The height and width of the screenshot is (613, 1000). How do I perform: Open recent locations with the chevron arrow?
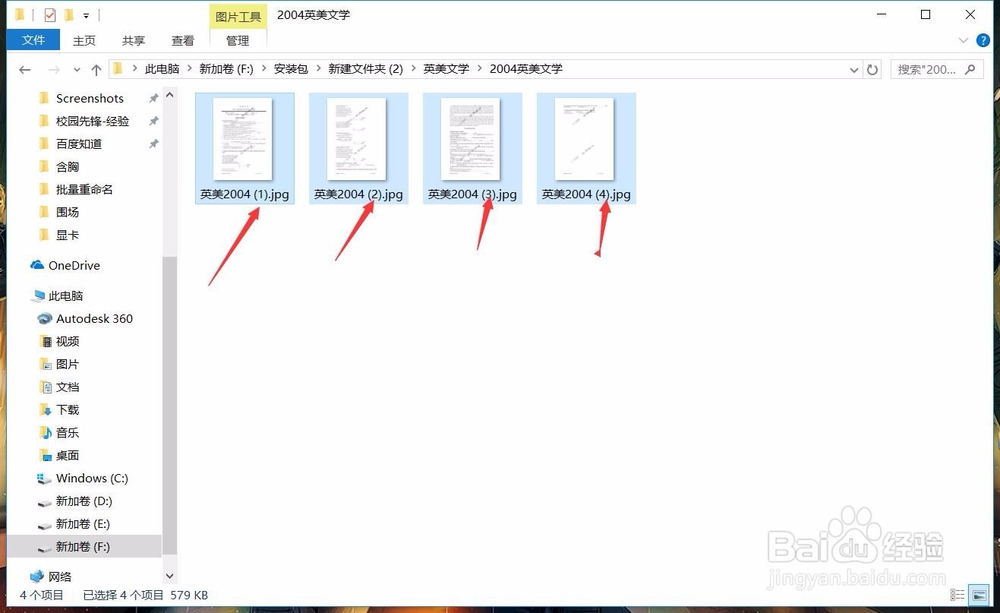coord(75,69)
